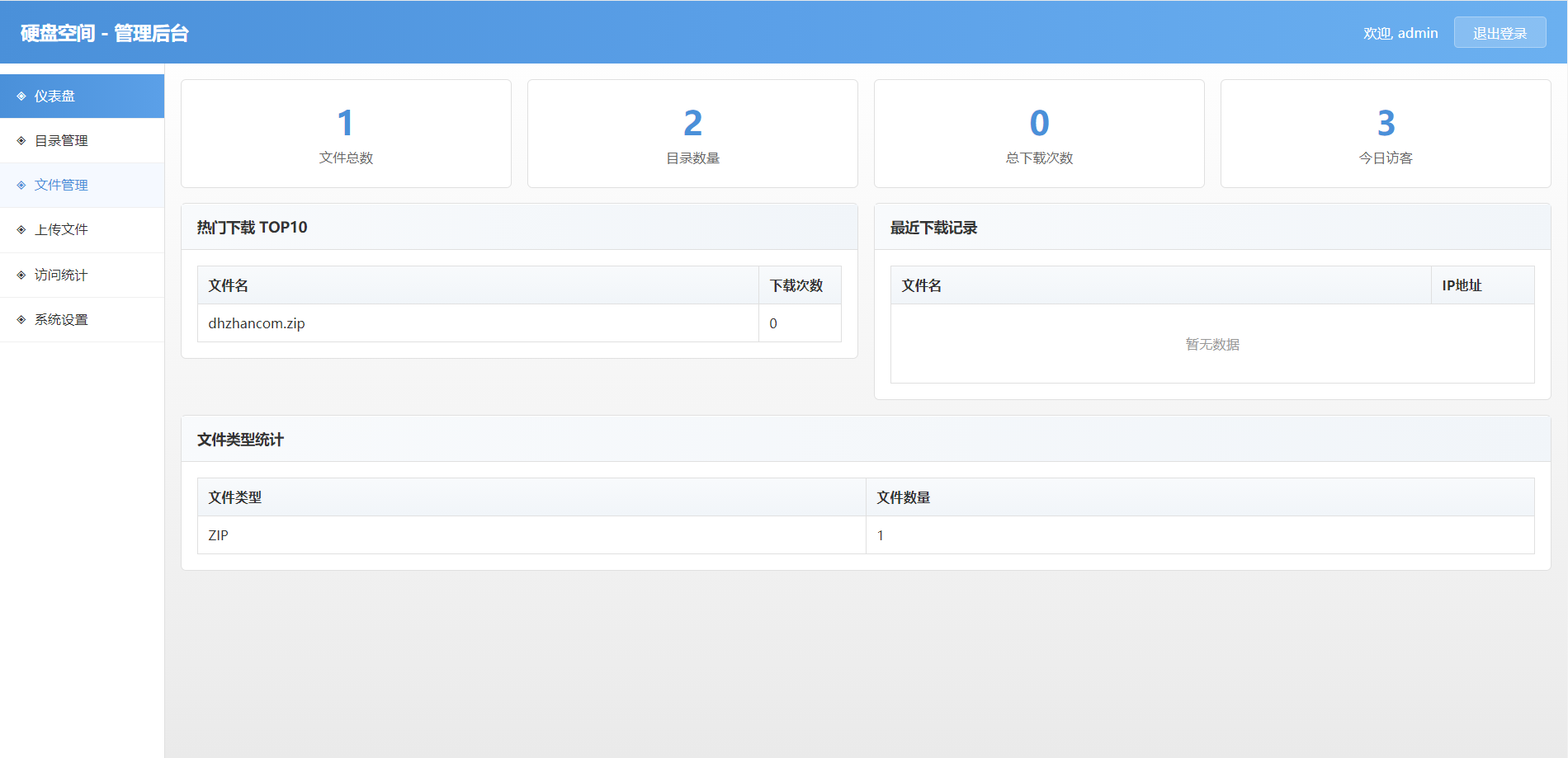Open the 目录管理 menu item
Image resolution: width=1568 pixels, height=758 pixels.
coord(61,141)
